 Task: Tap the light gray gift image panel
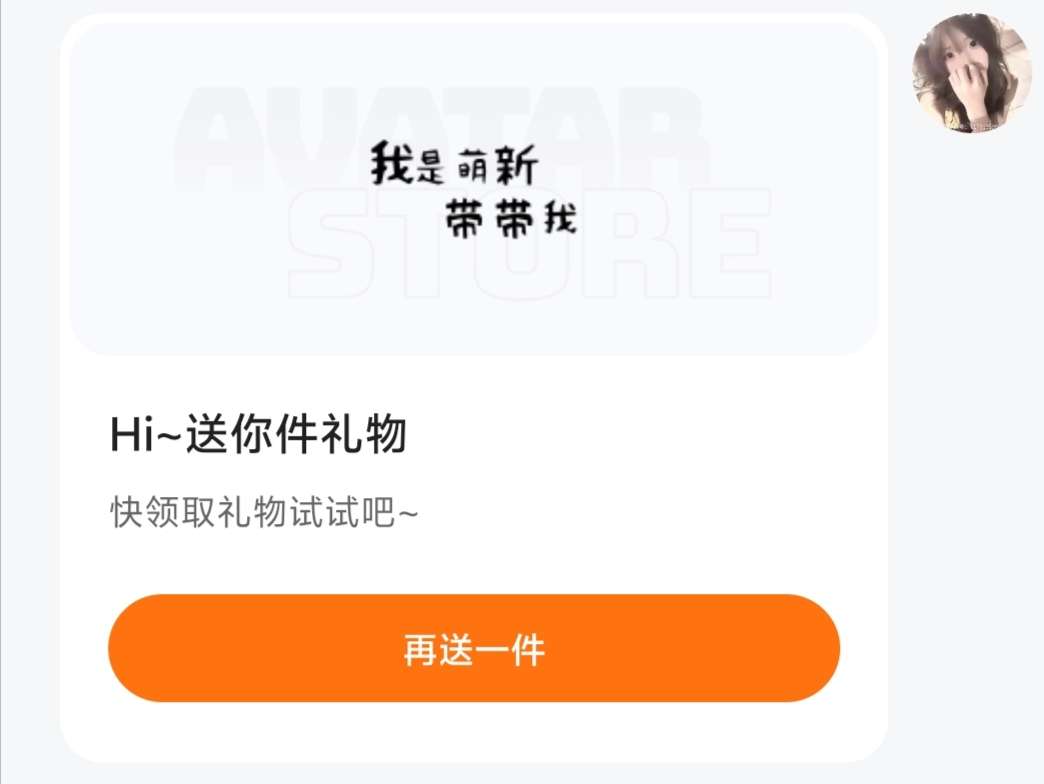point(473,189)
